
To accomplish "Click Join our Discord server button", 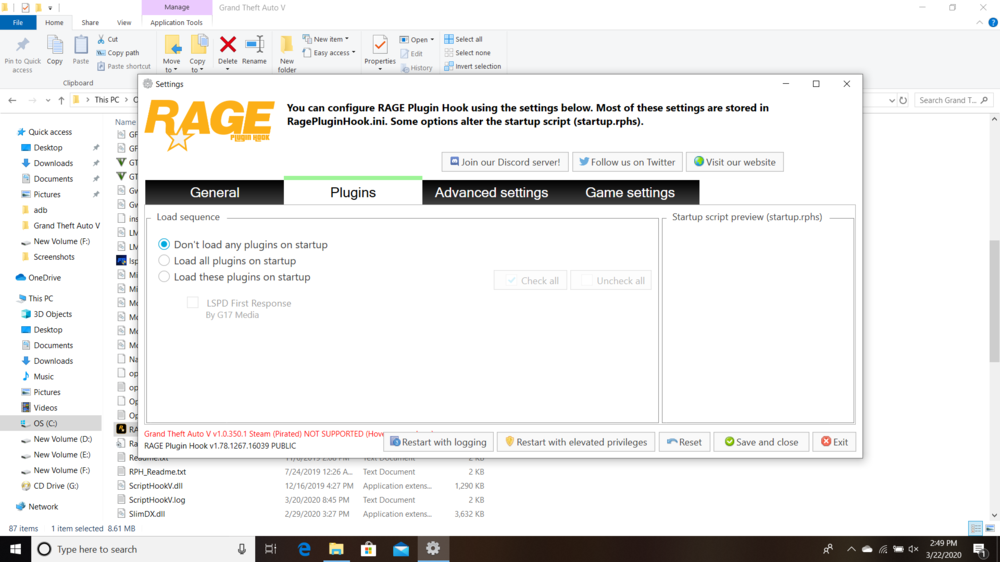I will (x=504, y=162).
